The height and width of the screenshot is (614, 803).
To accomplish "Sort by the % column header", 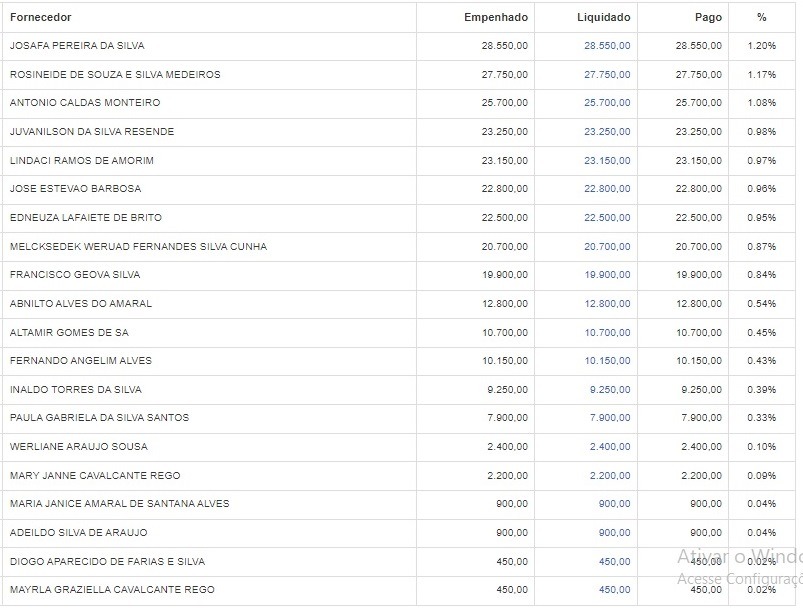I will coord(761,18).
